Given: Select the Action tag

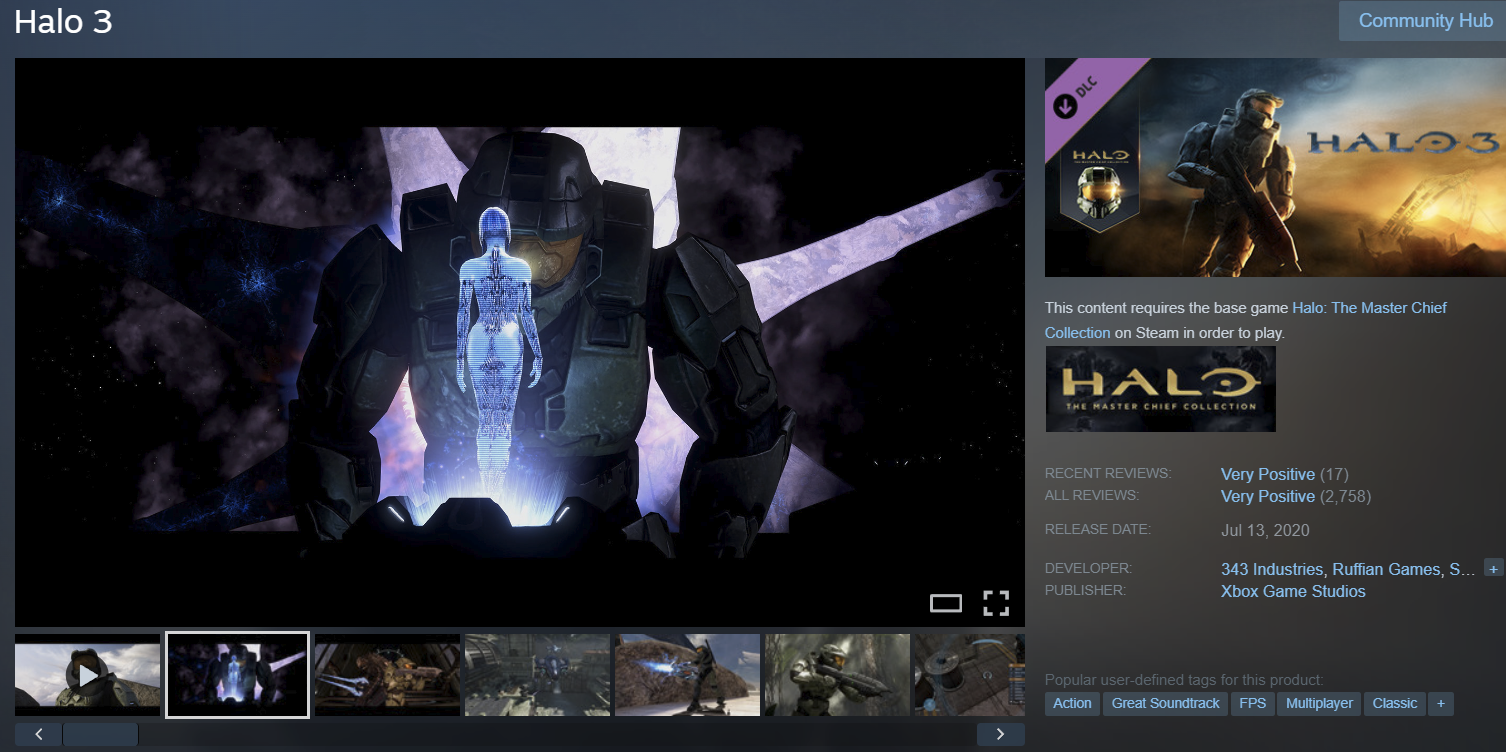Looking at the screenshot, I should [x=1072, y=703].
